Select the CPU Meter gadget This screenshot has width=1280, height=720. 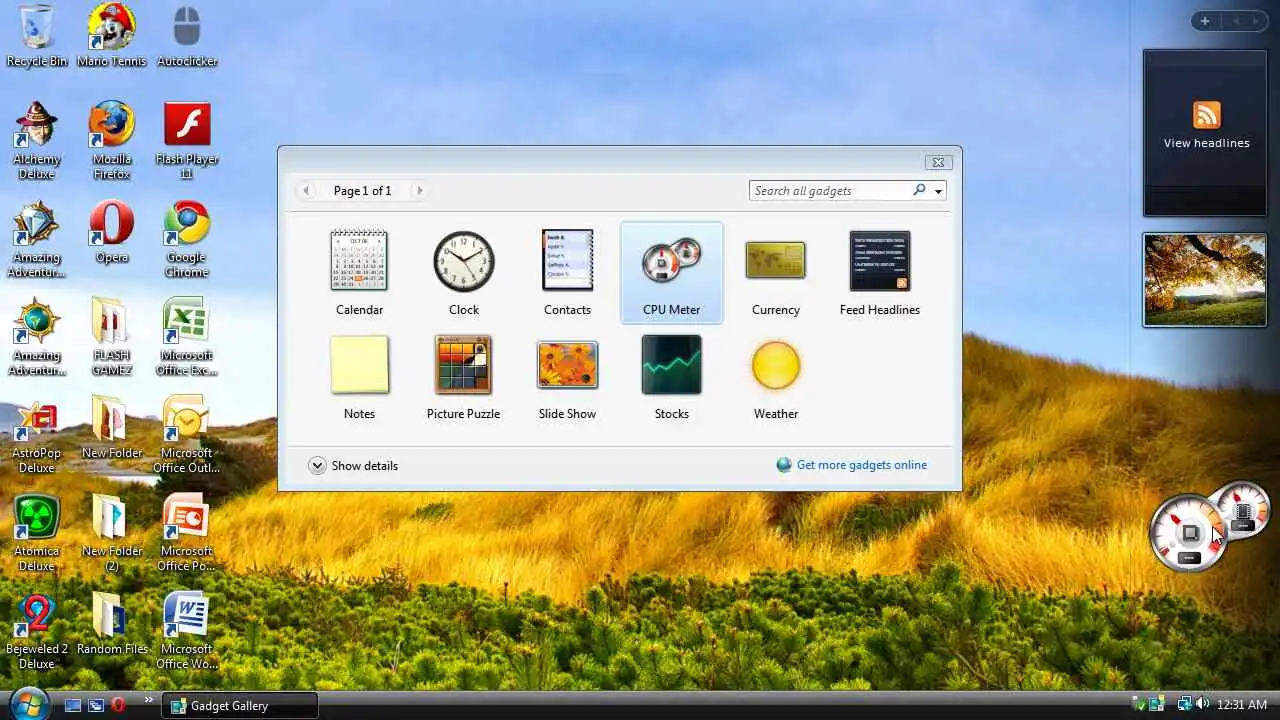671,273
